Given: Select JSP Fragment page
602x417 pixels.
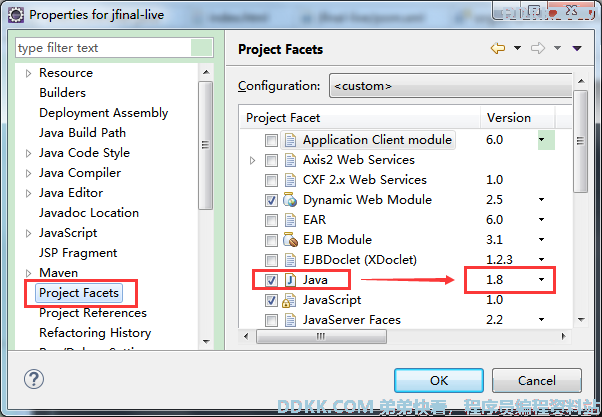Looking at the screenshot, I should (x=78, y=253).
